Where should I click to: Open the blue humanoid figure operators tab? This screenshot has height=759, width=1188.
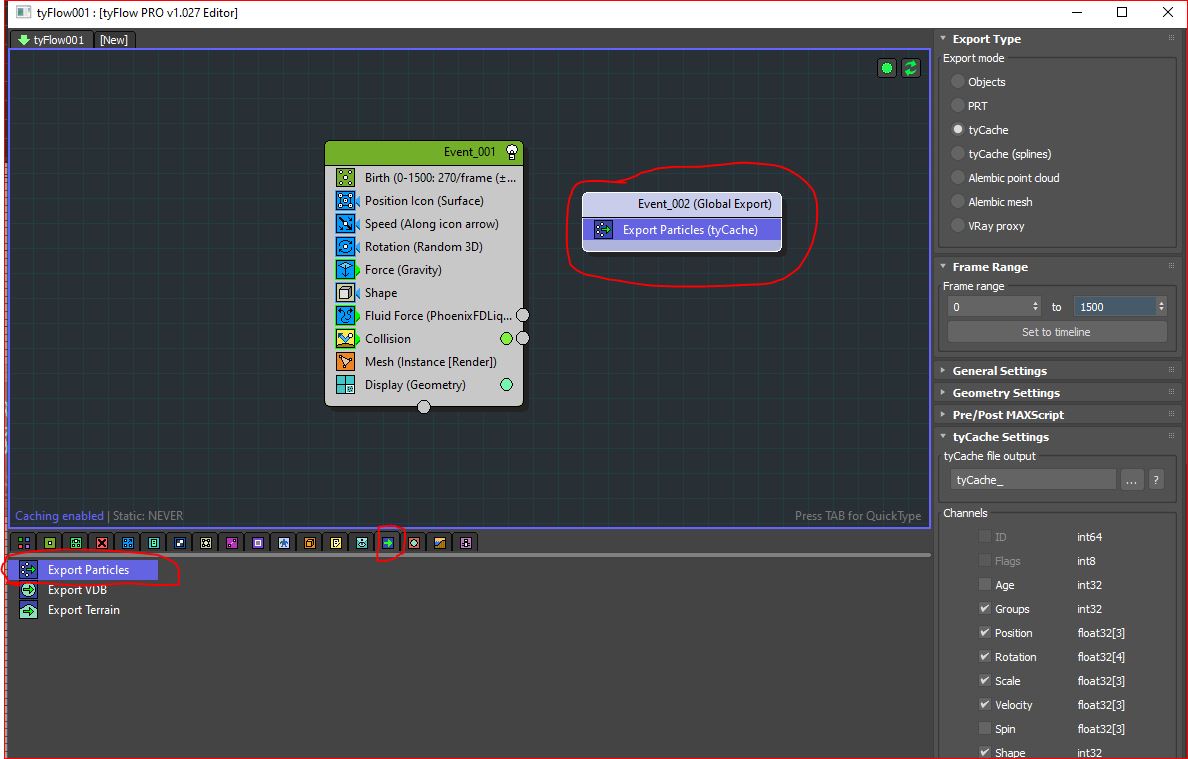[284, 543]
